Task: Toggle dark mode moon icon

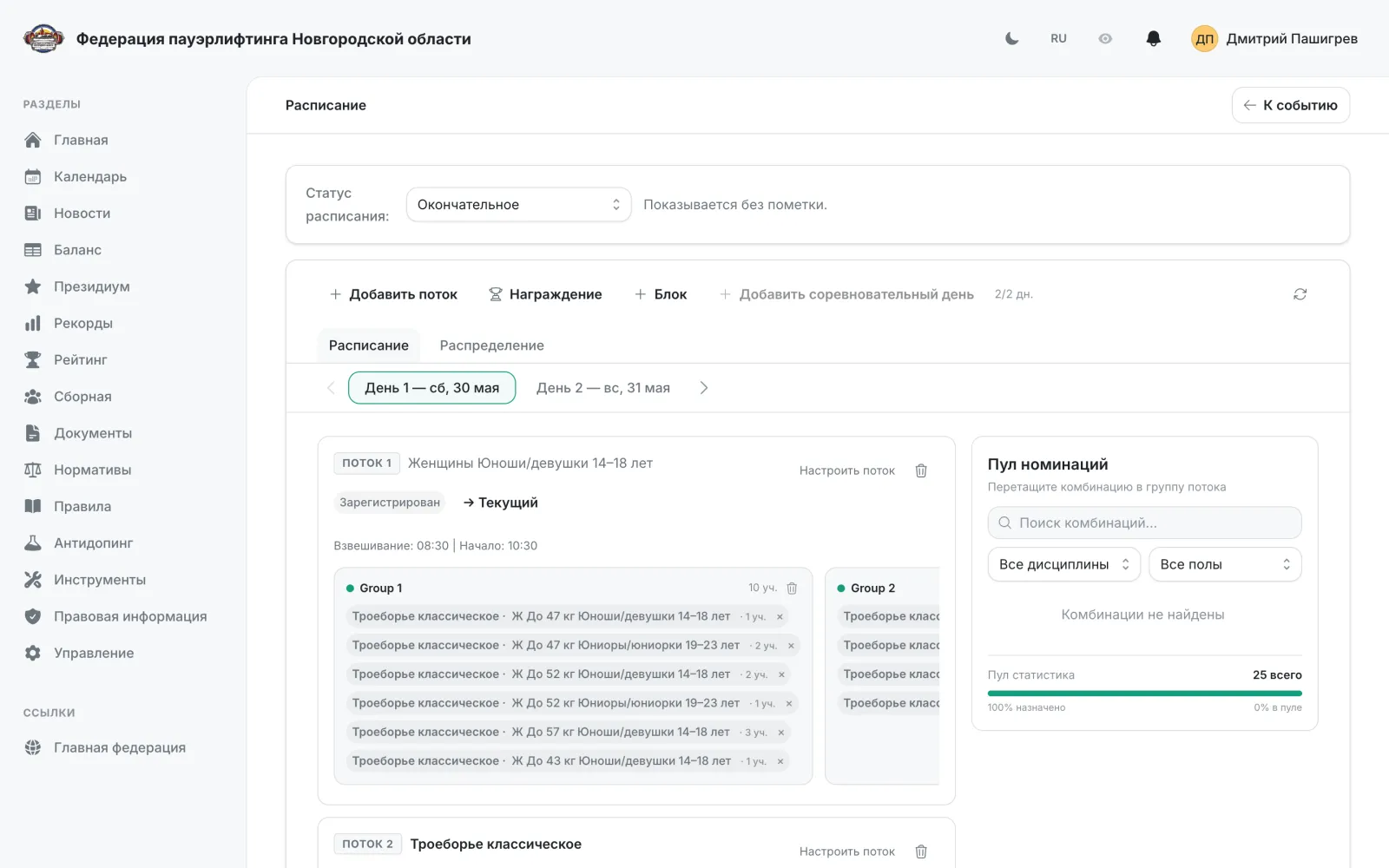Action: (x=1011, y=38)
